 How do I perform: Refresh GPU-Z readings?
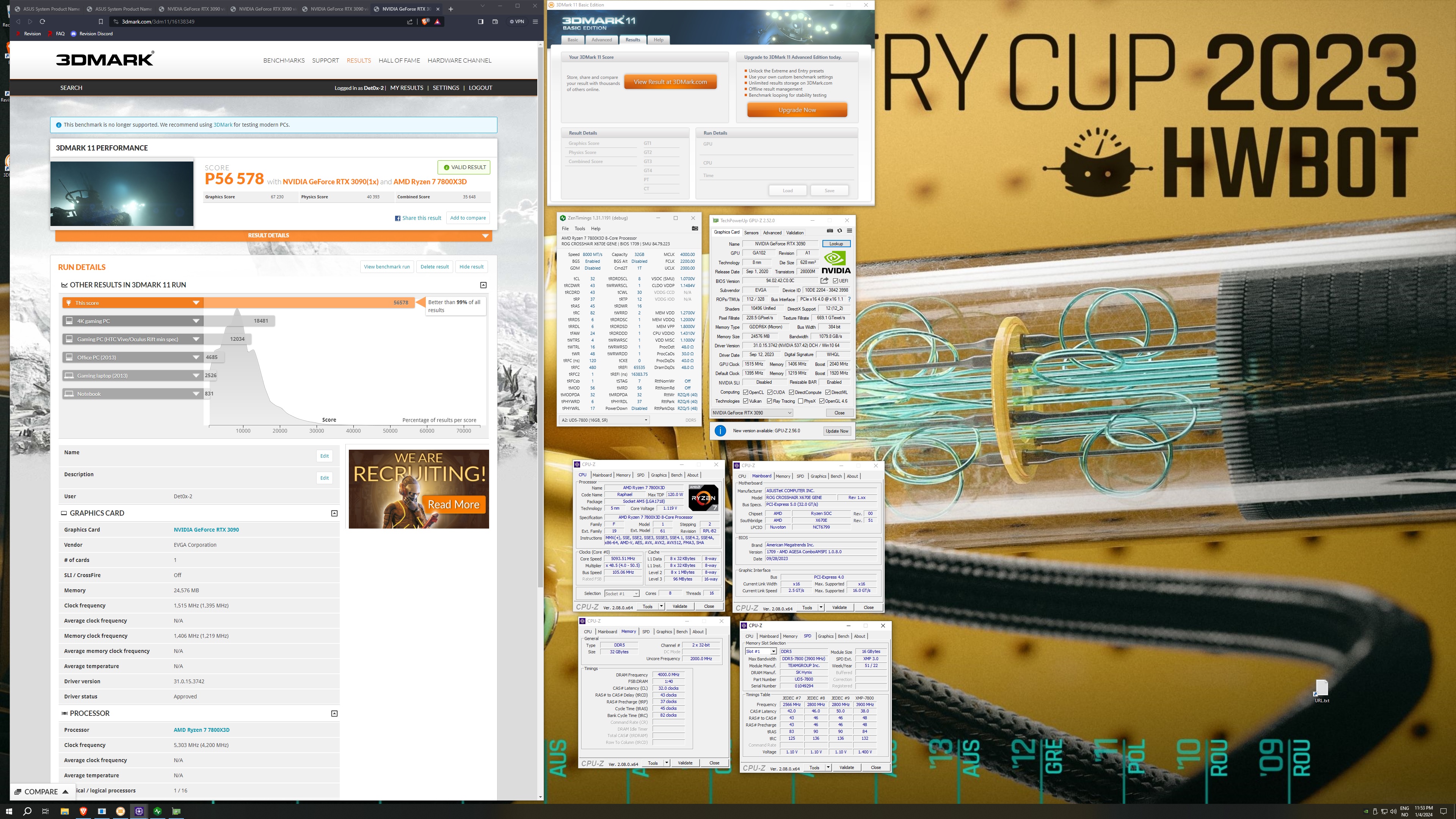pos(839,231)
